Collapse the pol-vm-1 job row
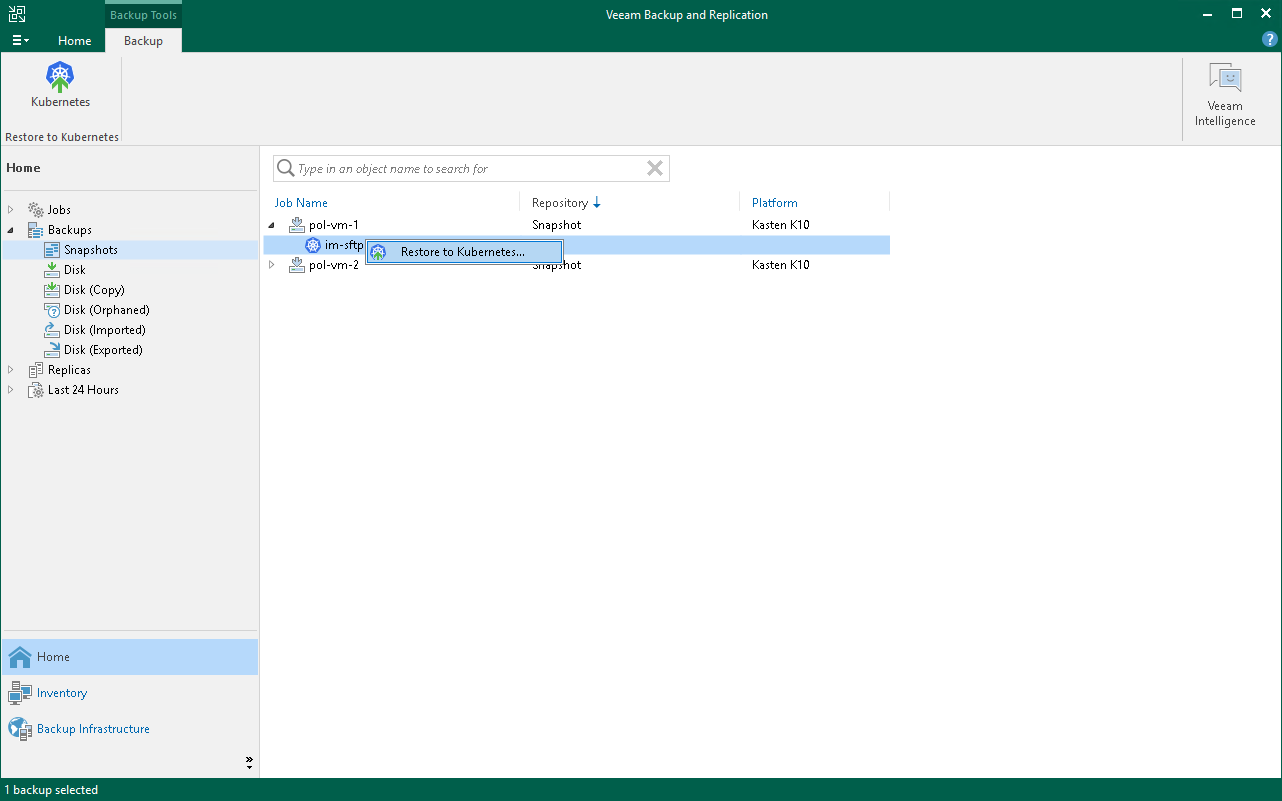Screen dimensions: 1282x801 tap(272, 225)
